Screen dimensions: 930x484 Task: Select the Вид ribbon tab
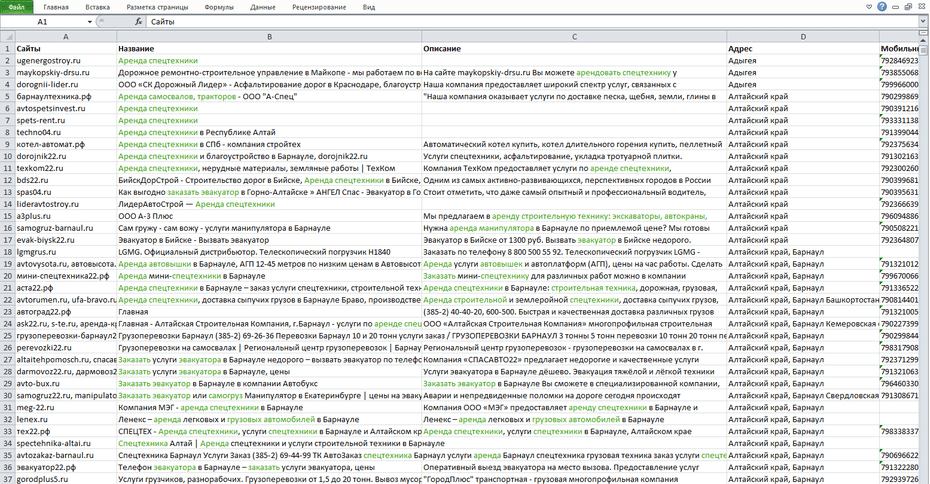(x=369, y=6)
